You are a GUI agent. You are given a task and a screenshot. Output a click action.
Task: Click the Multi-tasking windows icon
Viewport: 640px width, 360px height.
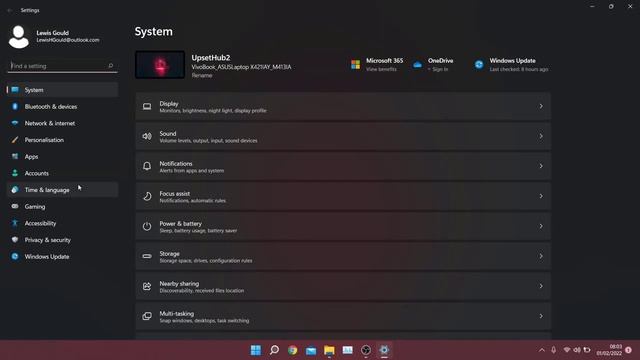pyautogui.click(x=147, y=316)
